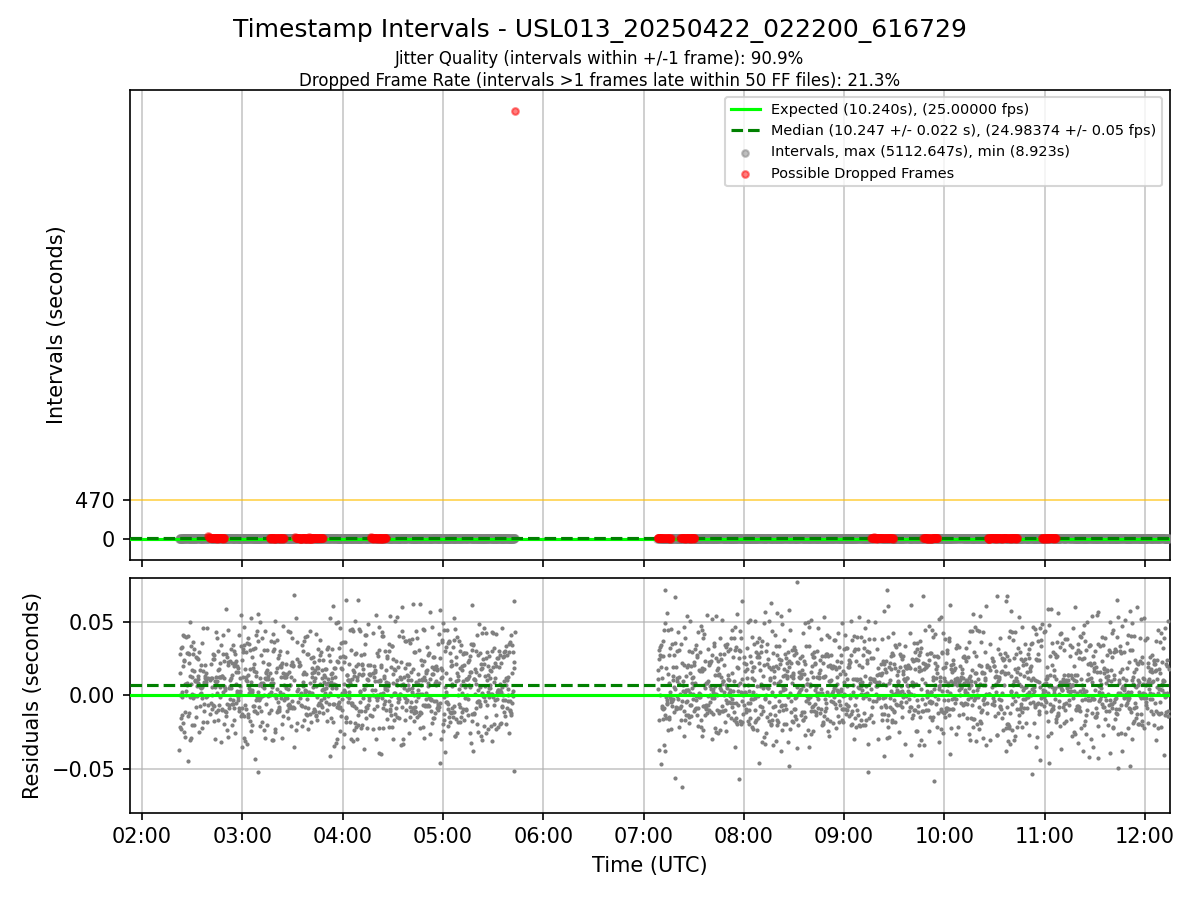
Task: Click the 06:00 time tick label
Action: tap(543, 835)
